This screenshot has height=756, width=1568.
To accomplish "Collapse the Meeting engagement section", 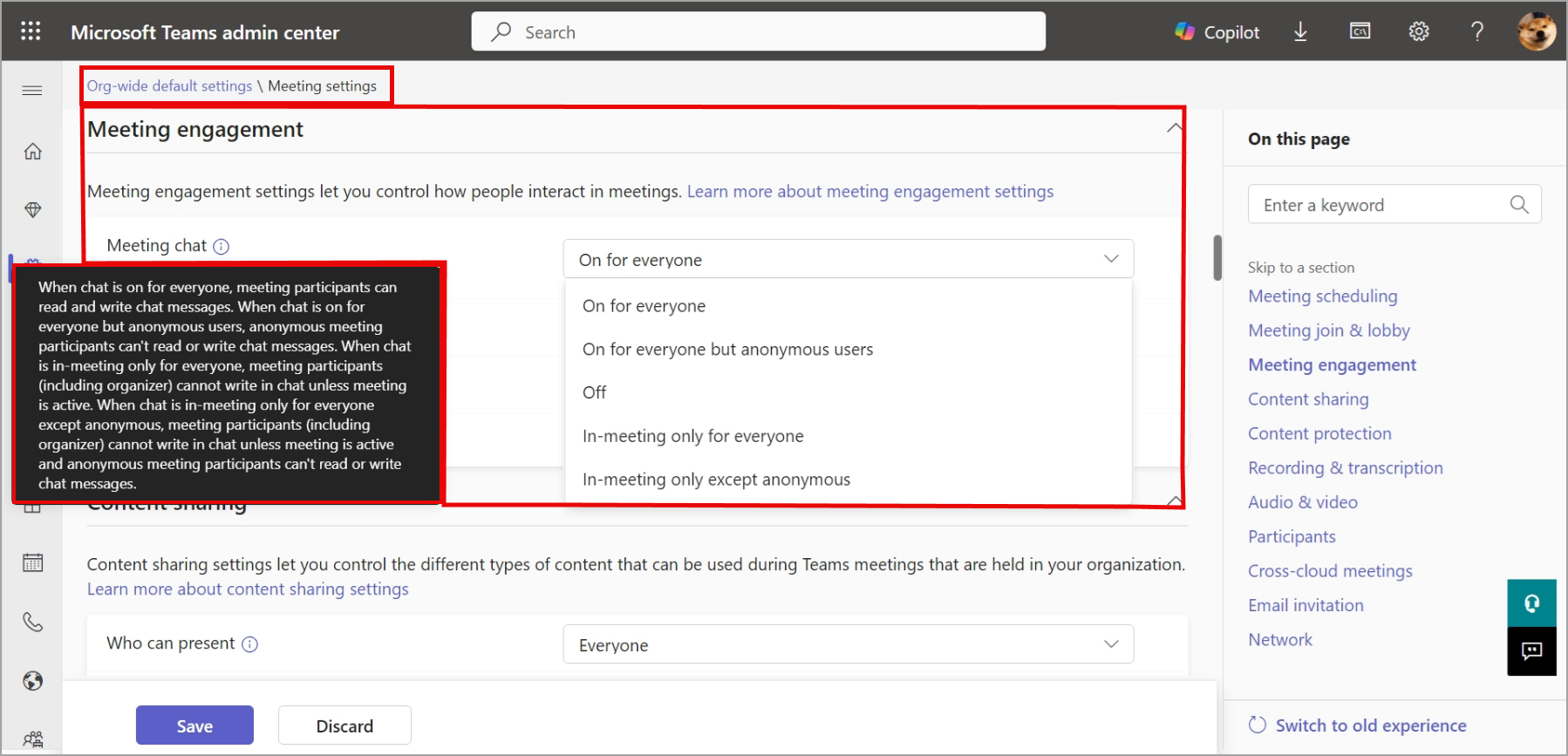I will pyautogui.click(x=1174, y=129).
